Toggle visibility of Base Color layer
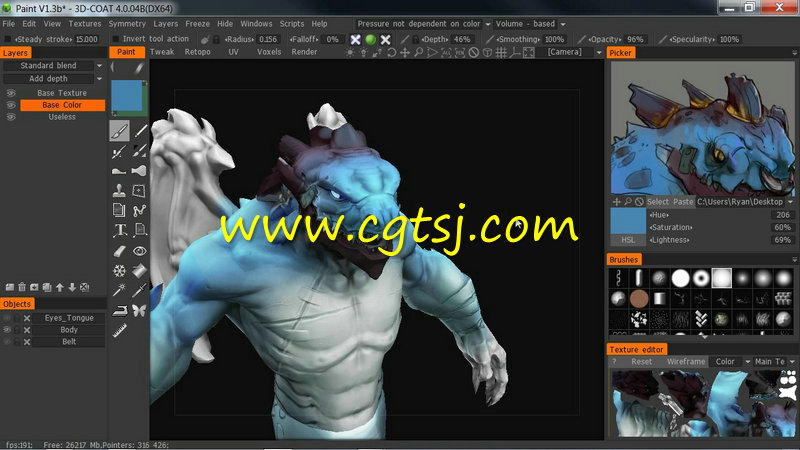Viewport: 800px width, 450px height. point(11,105)
